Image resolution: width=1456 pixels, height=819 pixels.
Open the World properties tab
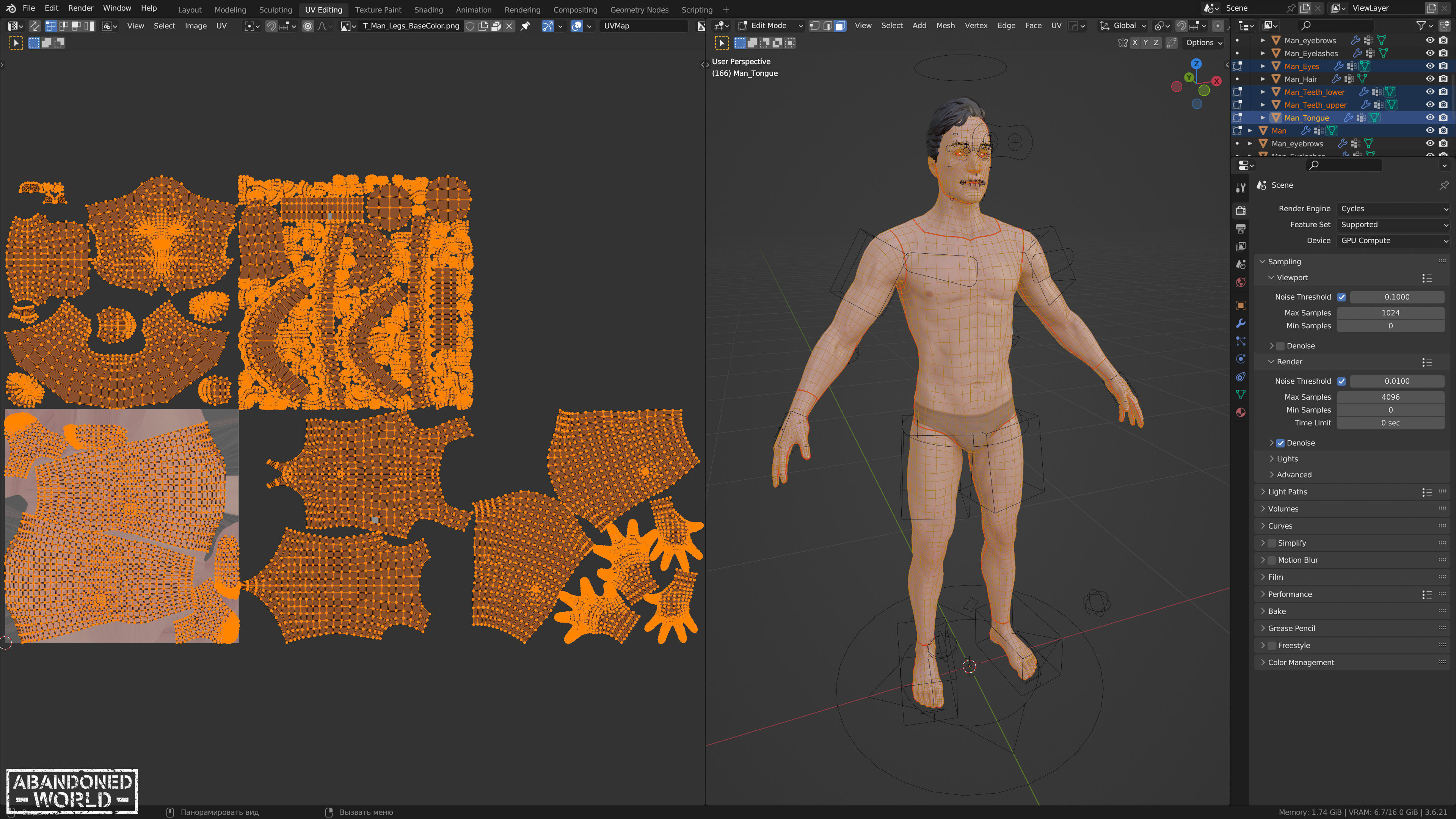[x=1241, y=282]
